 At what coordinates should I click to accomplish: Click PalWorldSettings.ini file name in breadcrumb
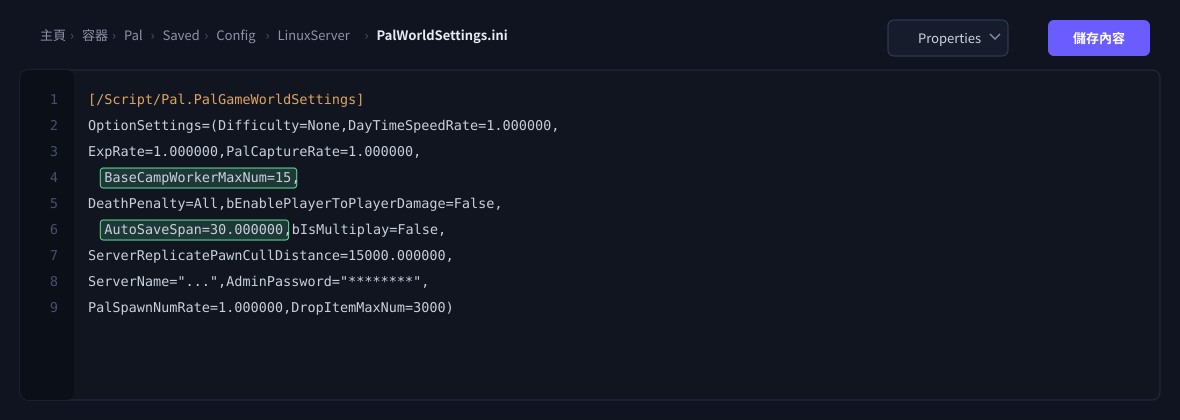(442, 35)
